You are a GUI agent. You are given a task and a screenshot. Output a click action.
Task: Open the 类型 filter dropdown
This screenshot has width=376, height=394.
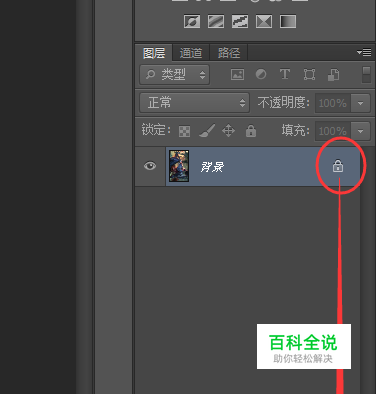(175, 74)
